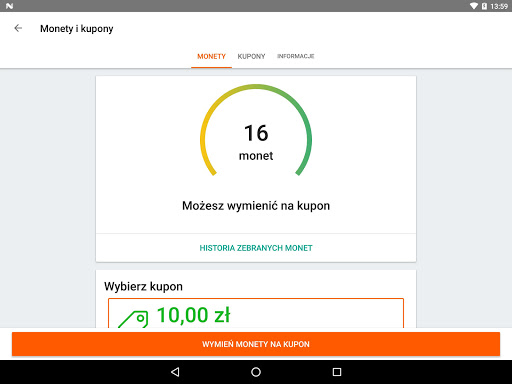This screenshot has height=384, width=512.
Task: Open the Informacje tab
Action: tap(296, 56)
